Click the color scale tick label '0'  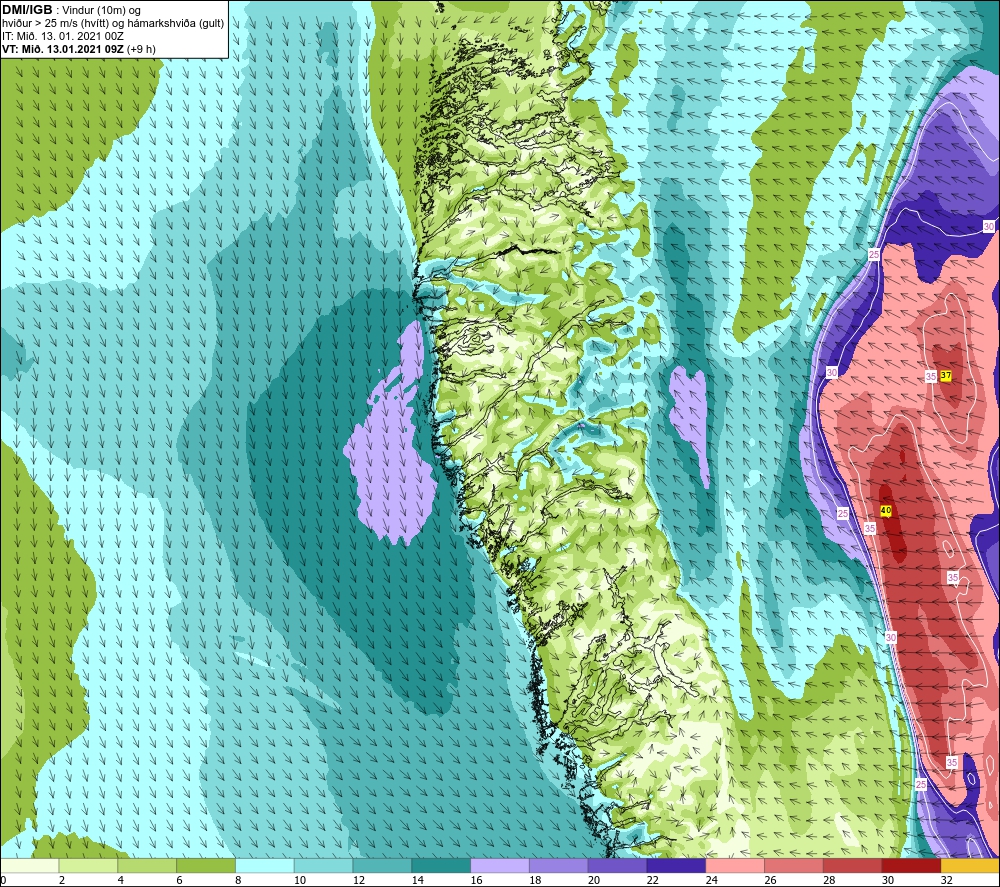[3, 881]
